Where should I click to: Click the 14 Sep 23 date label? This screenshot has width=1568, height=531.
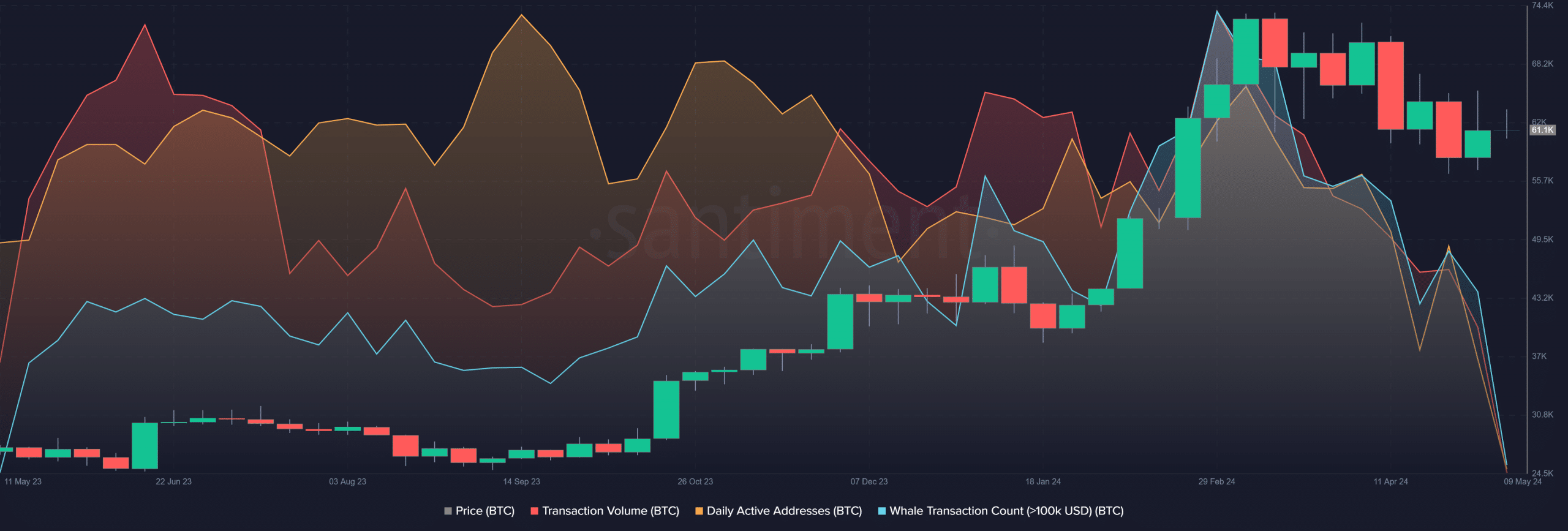coord(521,481)
